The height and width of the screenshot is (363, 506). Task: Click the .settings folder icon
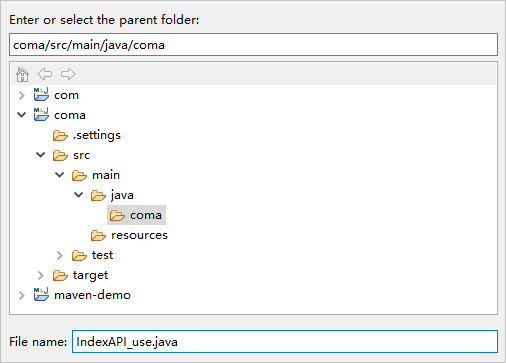(x=60, y=135)
